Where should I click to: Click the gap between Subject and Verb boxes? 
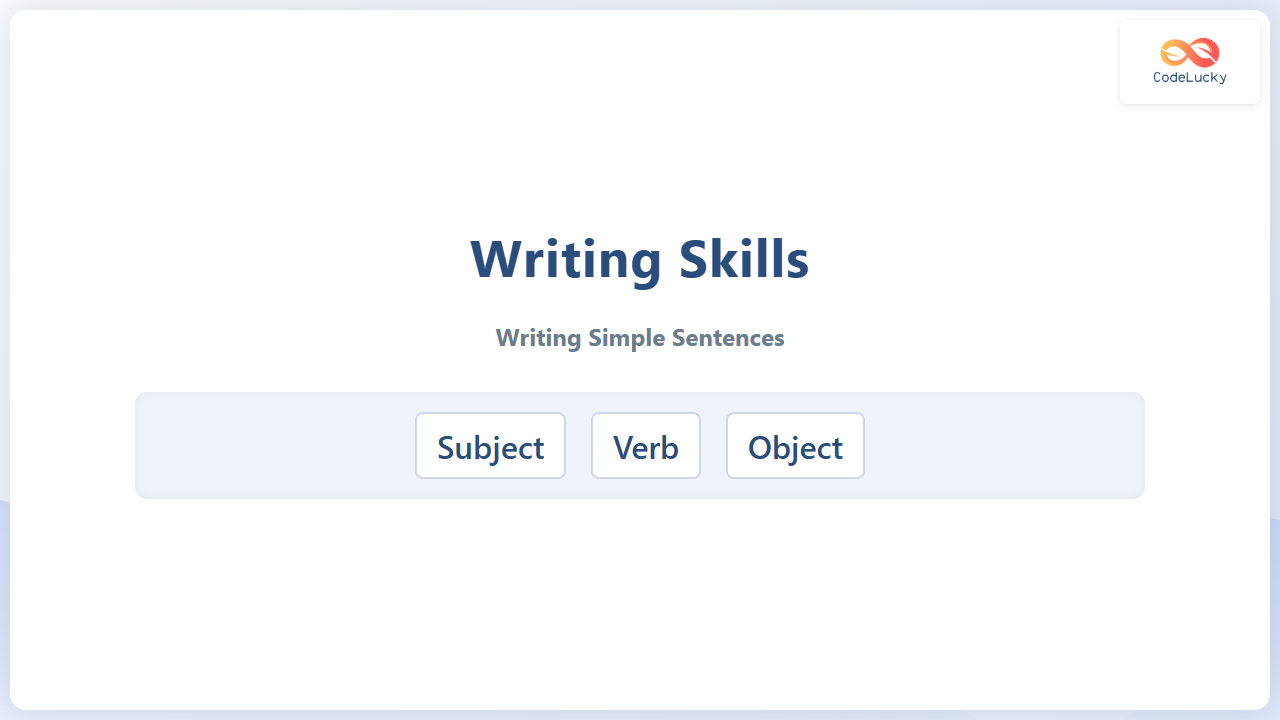tap(578, 446)
